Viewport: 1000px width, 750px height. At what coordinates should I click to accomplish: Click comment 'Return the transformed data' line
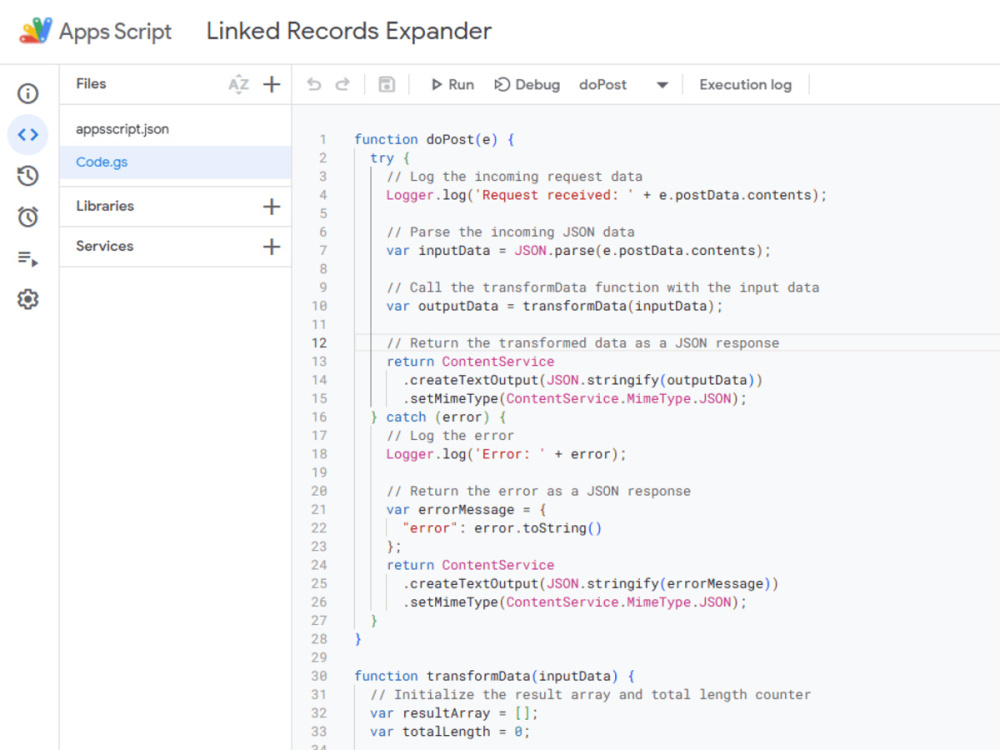(583, 343)
